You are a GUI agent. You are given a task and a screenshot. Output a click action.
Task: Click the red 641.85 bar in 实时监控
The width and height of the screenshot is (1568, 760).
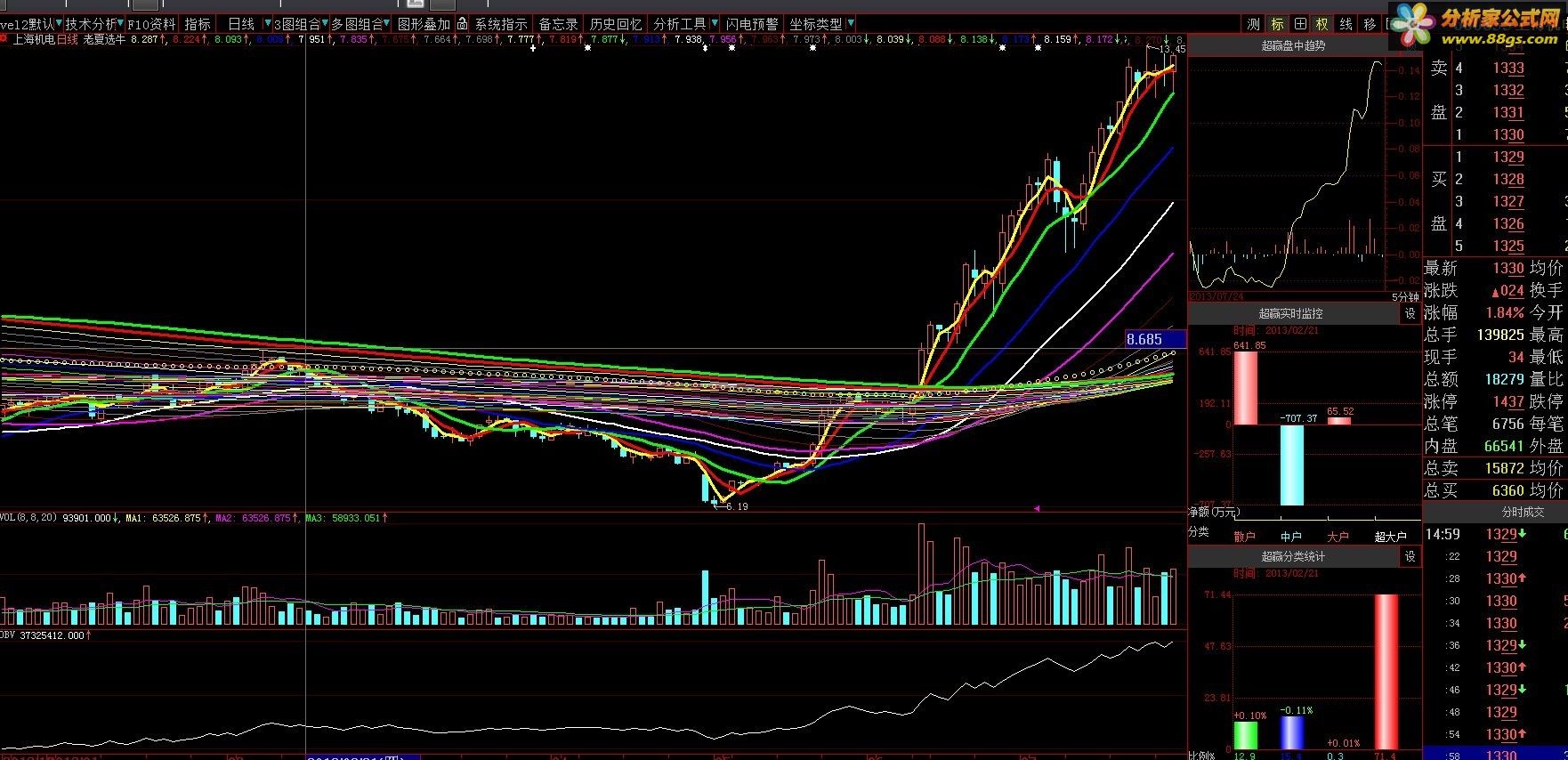(x=1245, y=388)
